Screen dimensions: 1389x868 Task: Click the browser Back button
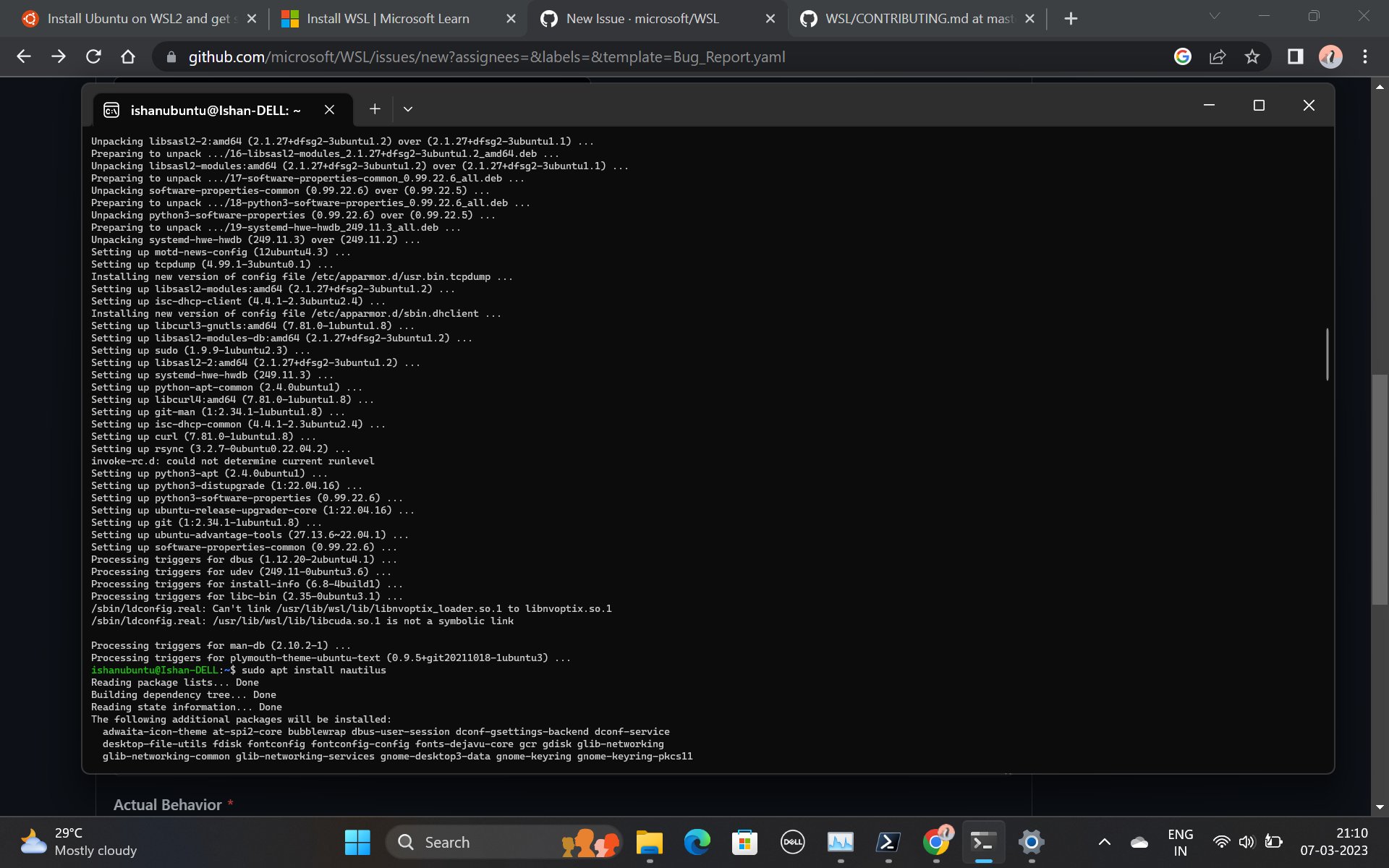tap(24, 56)
